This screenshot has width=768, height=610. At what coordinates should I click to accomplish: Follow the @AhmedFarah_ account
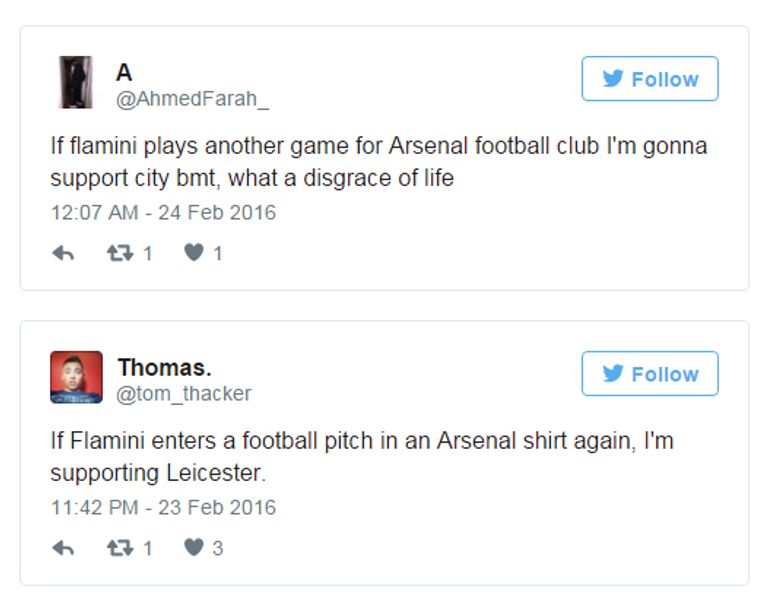pyautogui.click(x=650, y=79)
